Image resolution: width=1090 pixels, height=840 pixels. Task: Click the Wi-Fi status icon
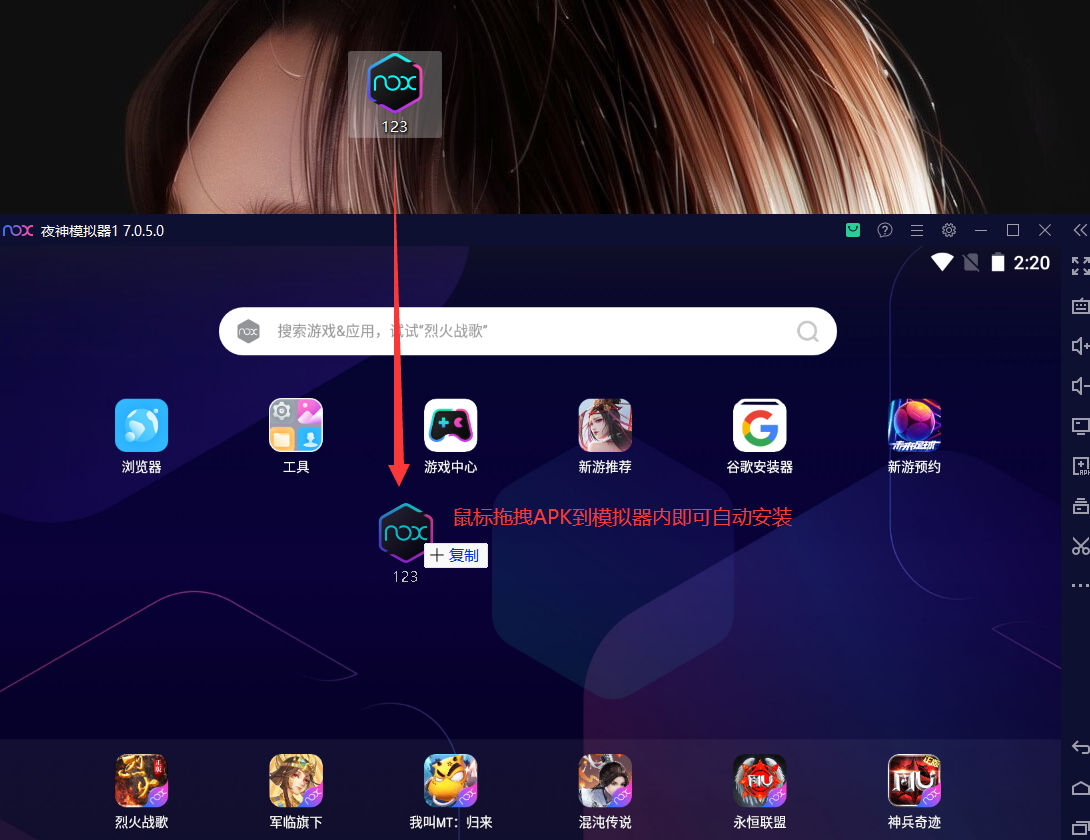942,262
